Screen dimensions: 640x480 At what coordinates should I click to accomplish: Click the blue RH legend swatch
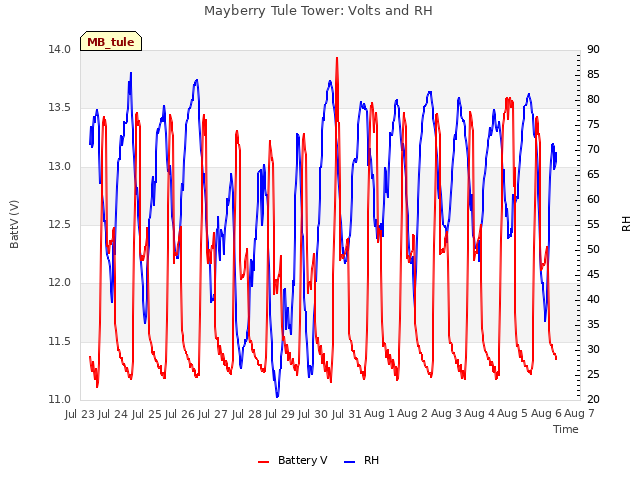(349, 462)
